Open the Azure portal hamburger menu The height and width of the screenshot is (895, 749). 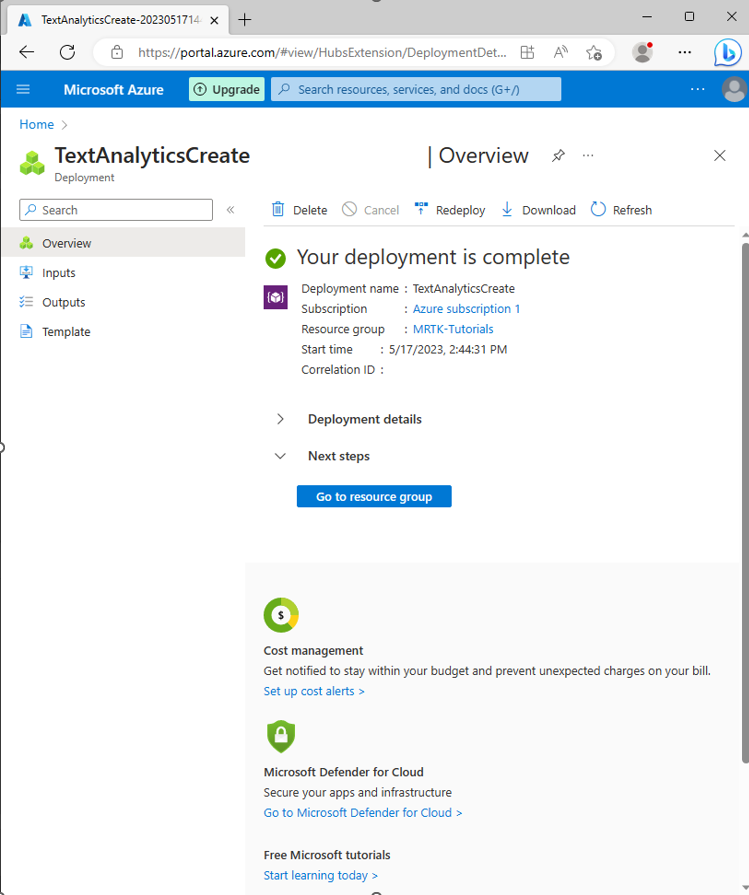[x=23, y=89]
